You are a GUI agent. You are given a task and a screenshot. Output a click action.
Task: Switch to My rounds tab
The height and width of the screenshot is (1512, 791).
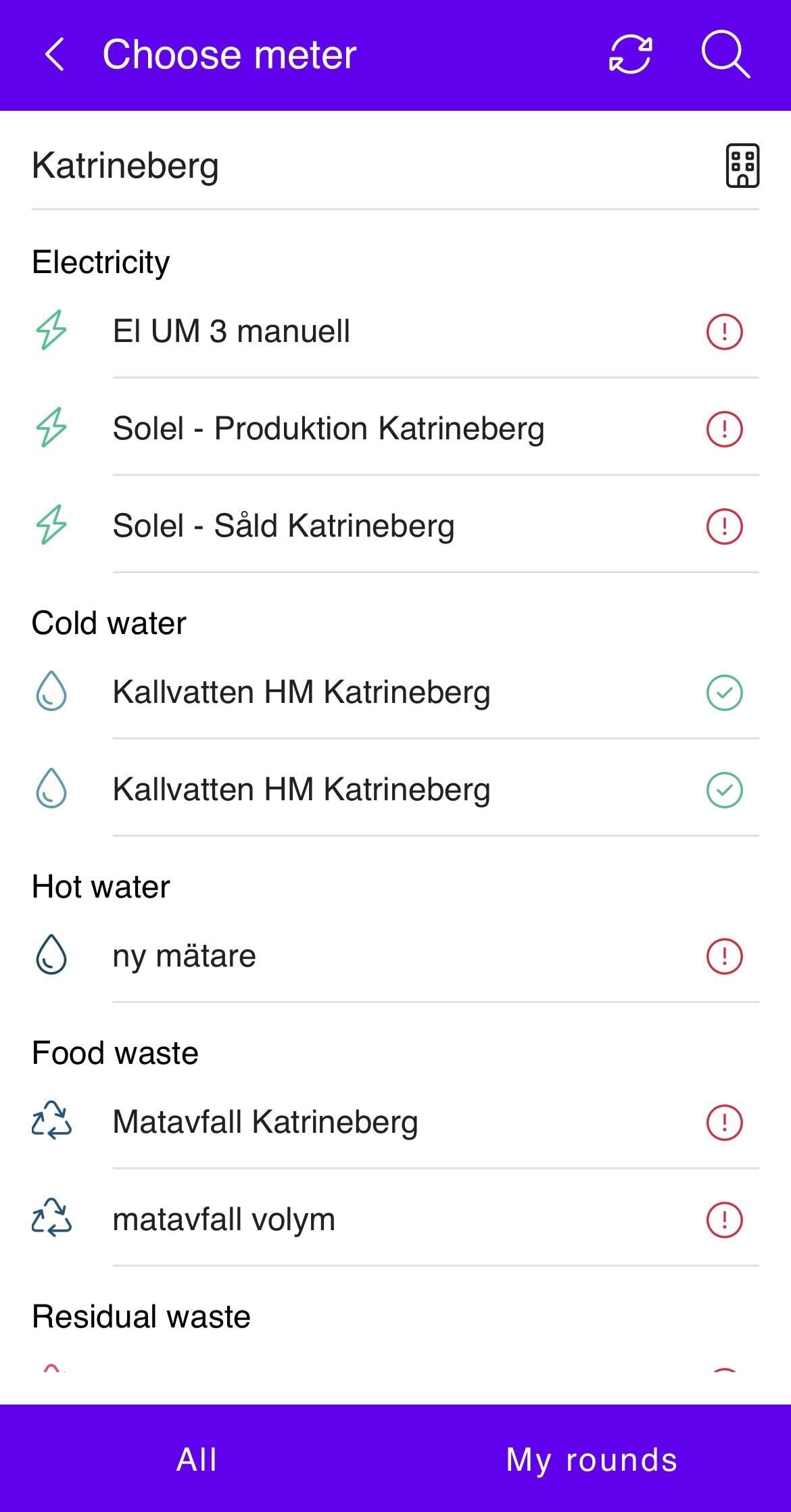coord(592,1459)
